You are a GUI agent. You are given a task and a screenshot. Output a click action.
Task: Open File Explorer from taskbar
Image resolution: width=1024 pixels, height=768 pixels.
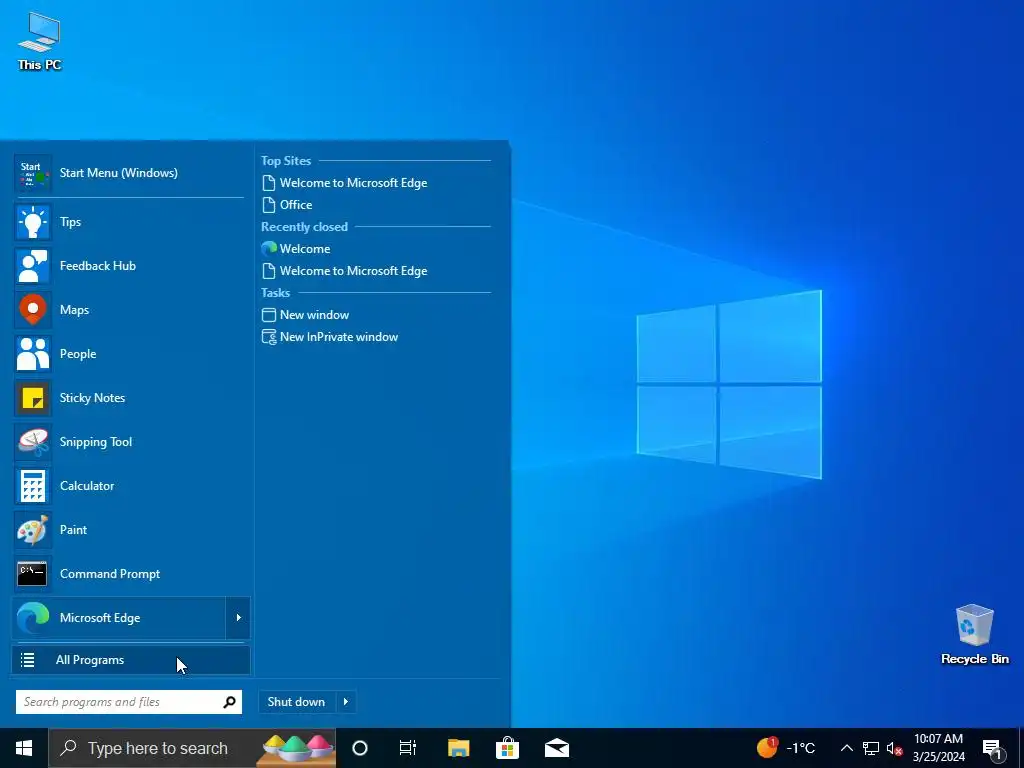point(458,748)
